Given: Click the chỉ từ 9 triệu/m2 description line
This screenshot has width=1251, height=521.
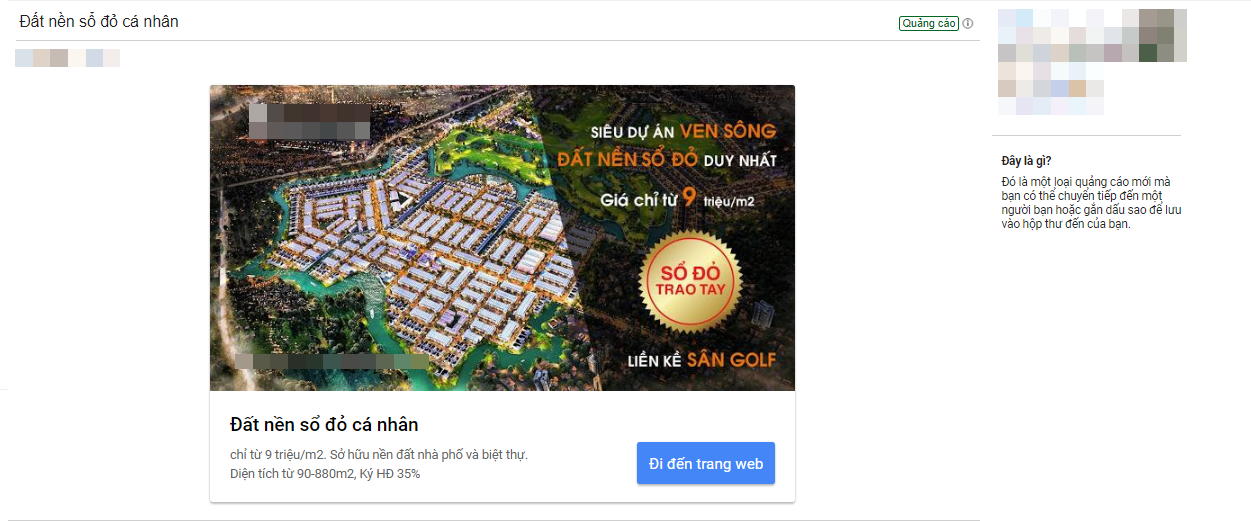Looking at the screenshot, I should click(378, 455).
